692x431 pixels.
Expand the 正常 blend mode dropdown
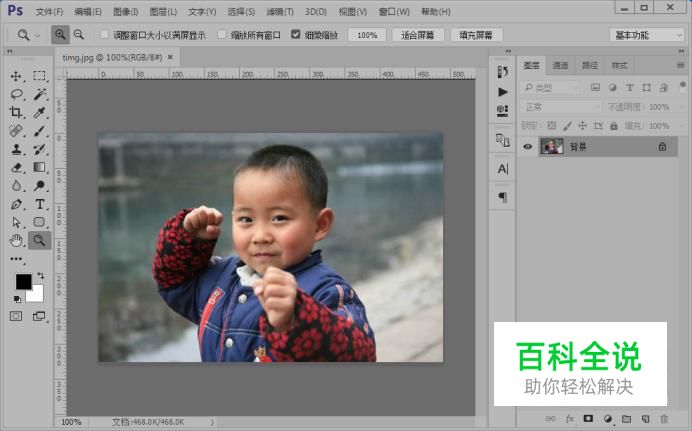pyautogui.click(x=560, y=107)
